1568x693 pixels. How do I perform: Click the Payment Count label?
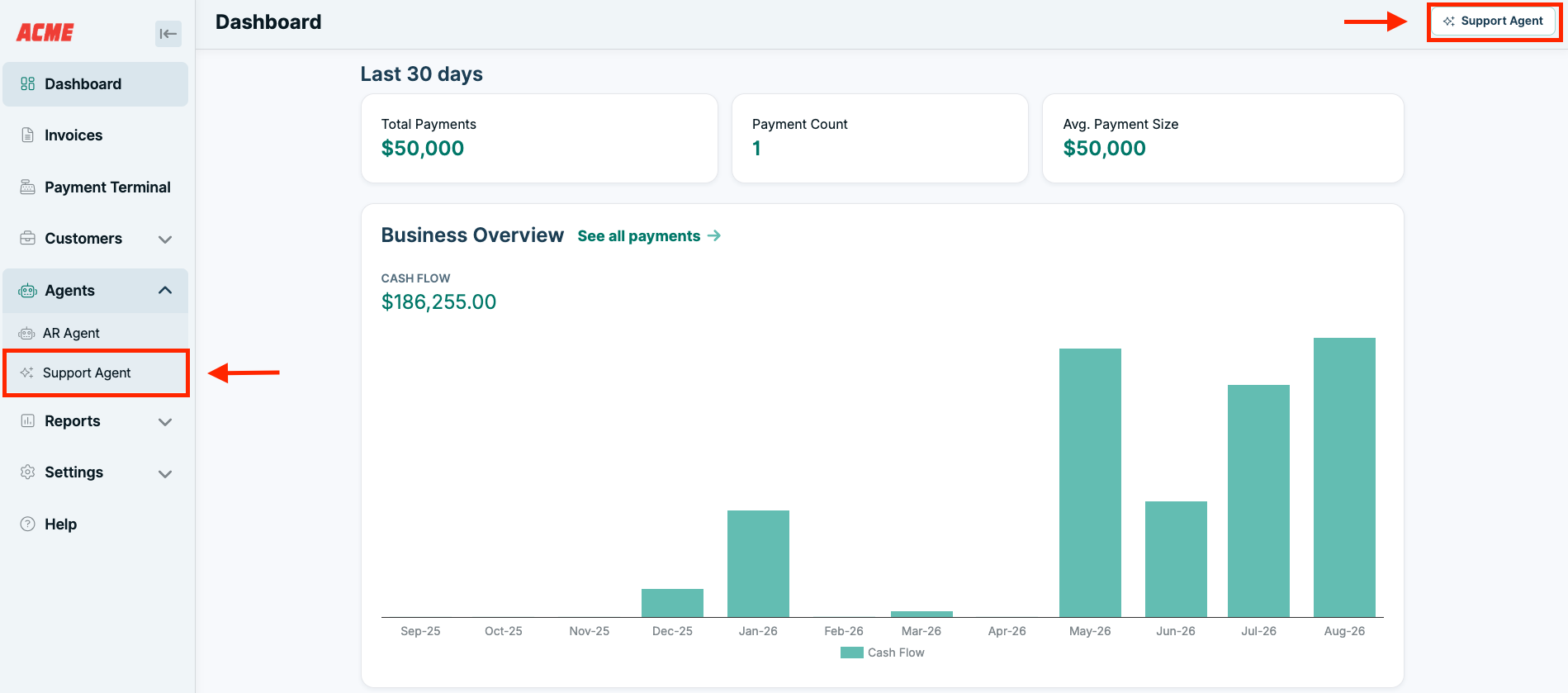800,124
